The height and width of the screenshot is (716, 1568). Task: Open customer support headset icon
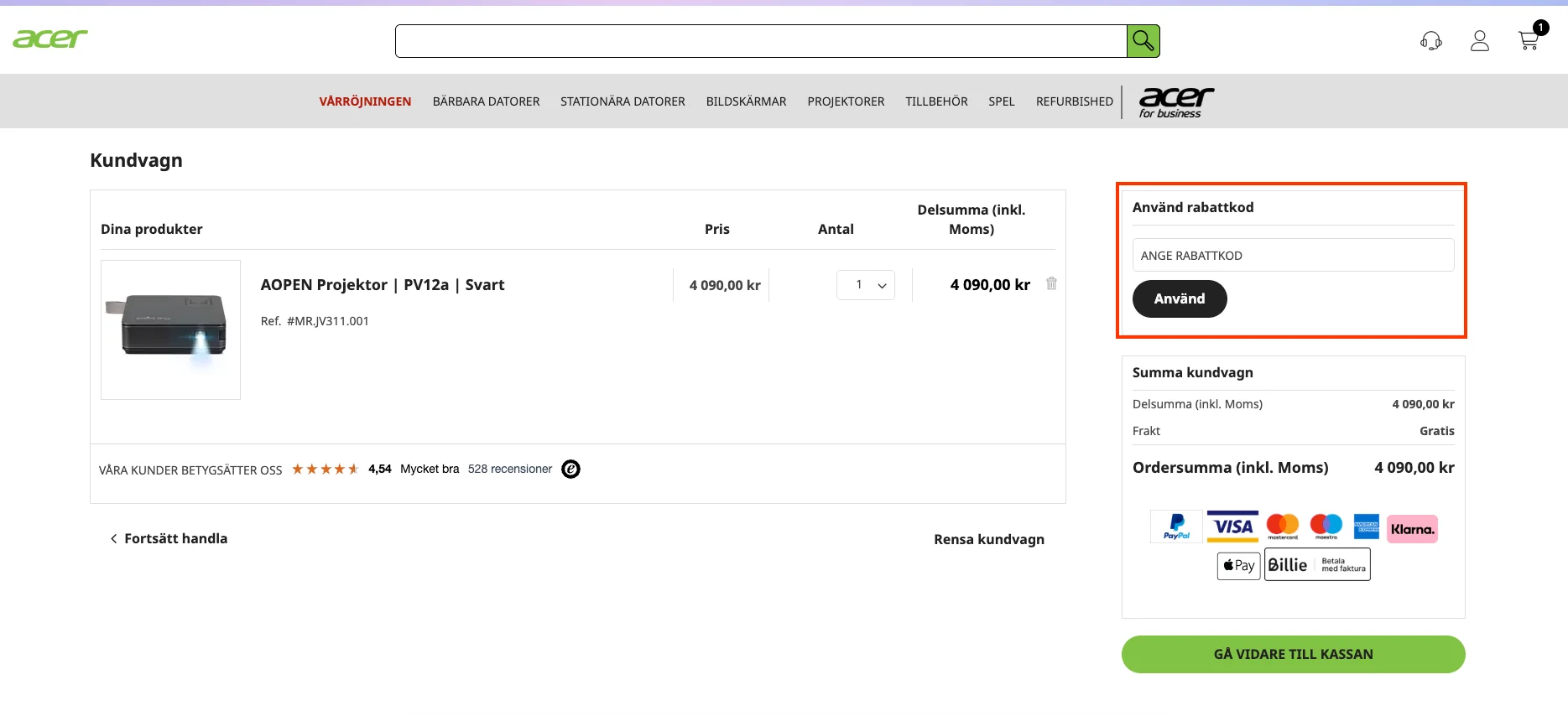pos(1431,41)
